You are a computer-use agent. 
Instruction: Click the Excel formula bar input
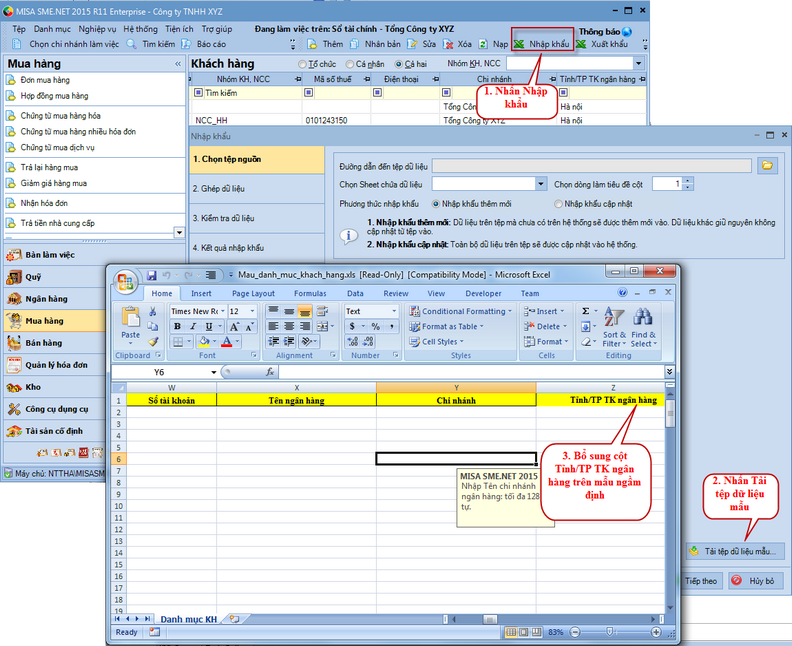tap(472, 372)
